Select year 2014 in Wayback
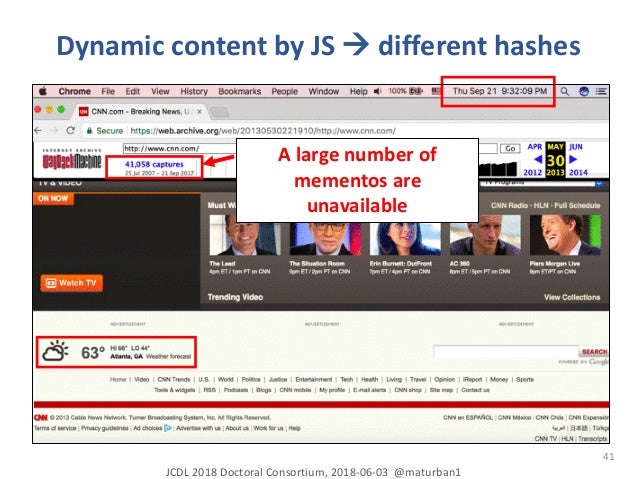638x479 pixels. 578,173
